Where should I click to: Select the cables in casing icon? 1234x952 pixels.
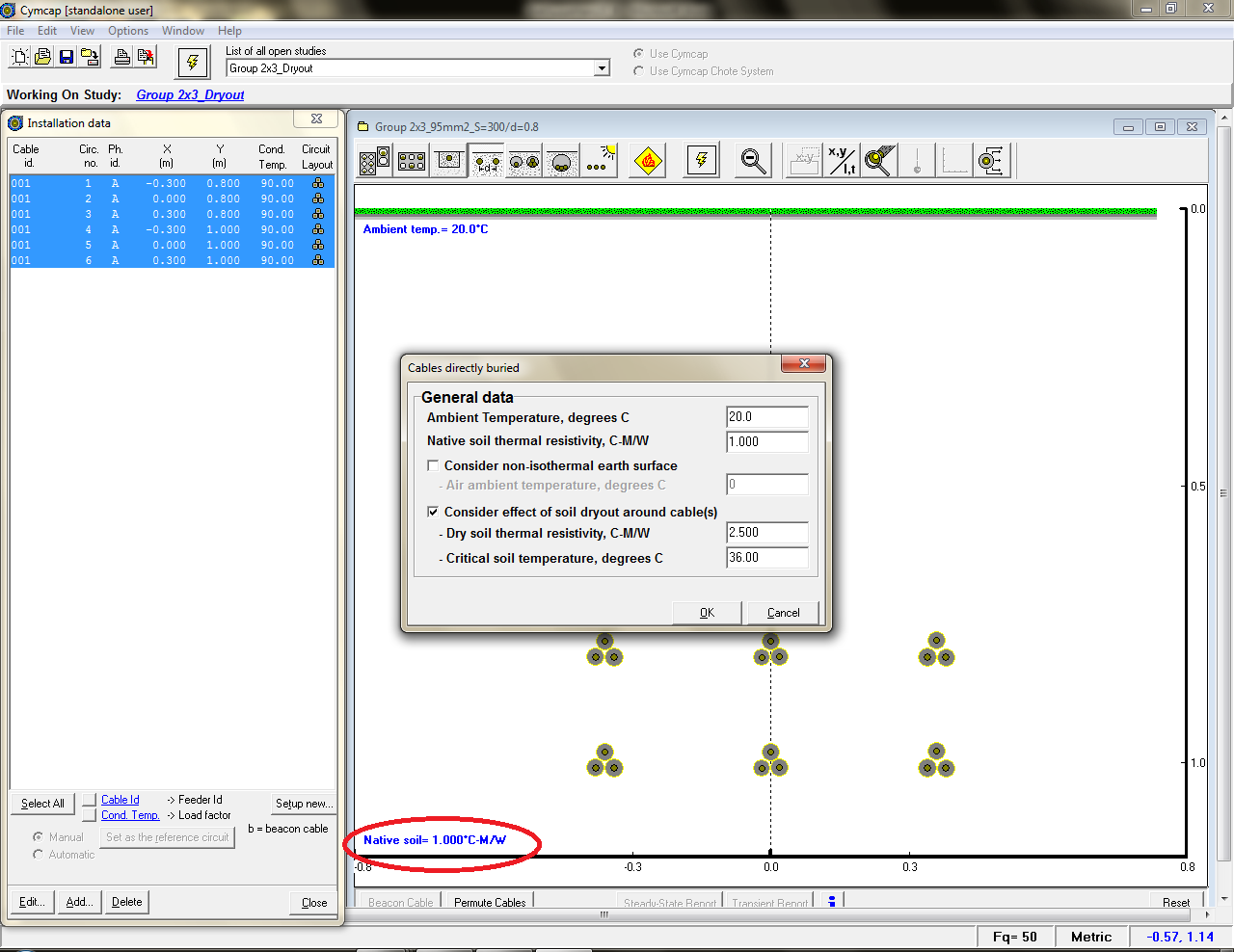(x=562, y=161)
